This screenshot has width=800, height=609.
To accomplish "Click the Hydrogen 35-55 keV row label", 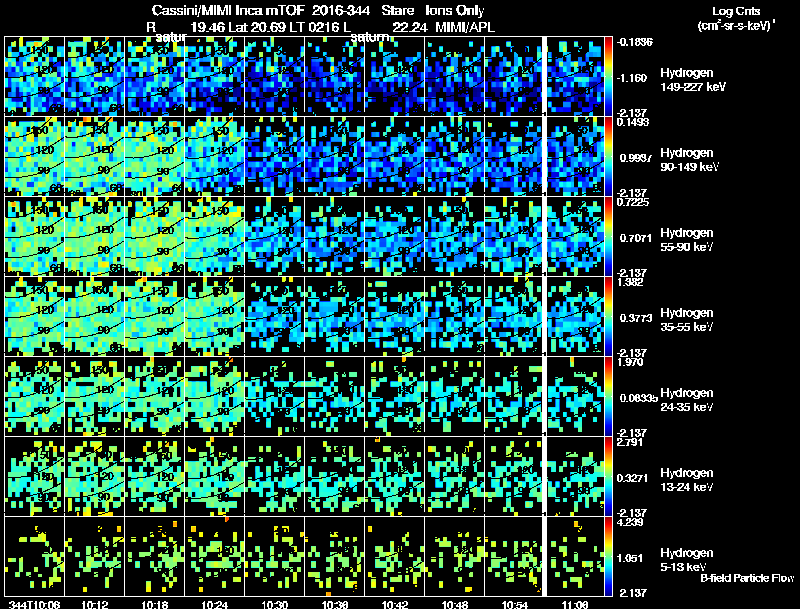I will [687, 320].
